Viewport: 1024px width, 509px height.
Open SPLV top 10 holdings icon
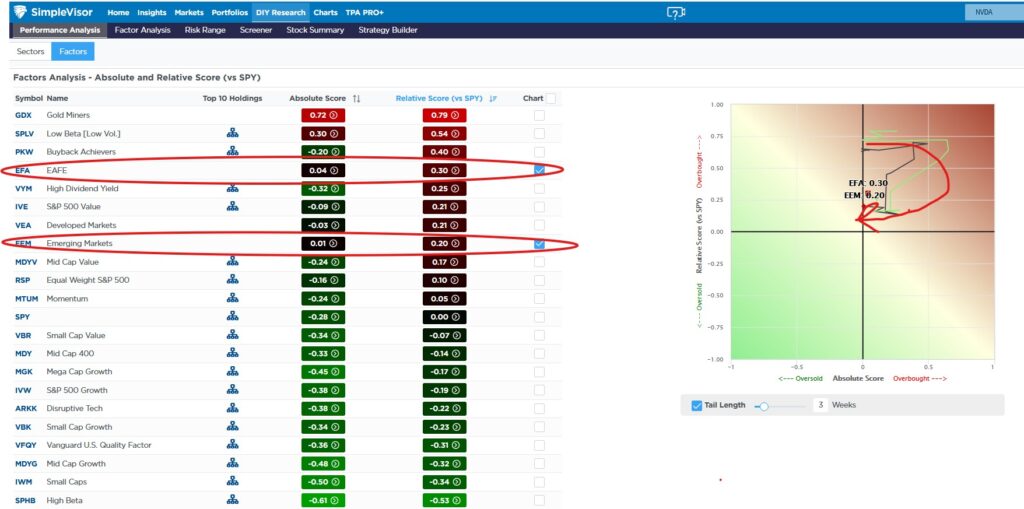tap(232, 133)
